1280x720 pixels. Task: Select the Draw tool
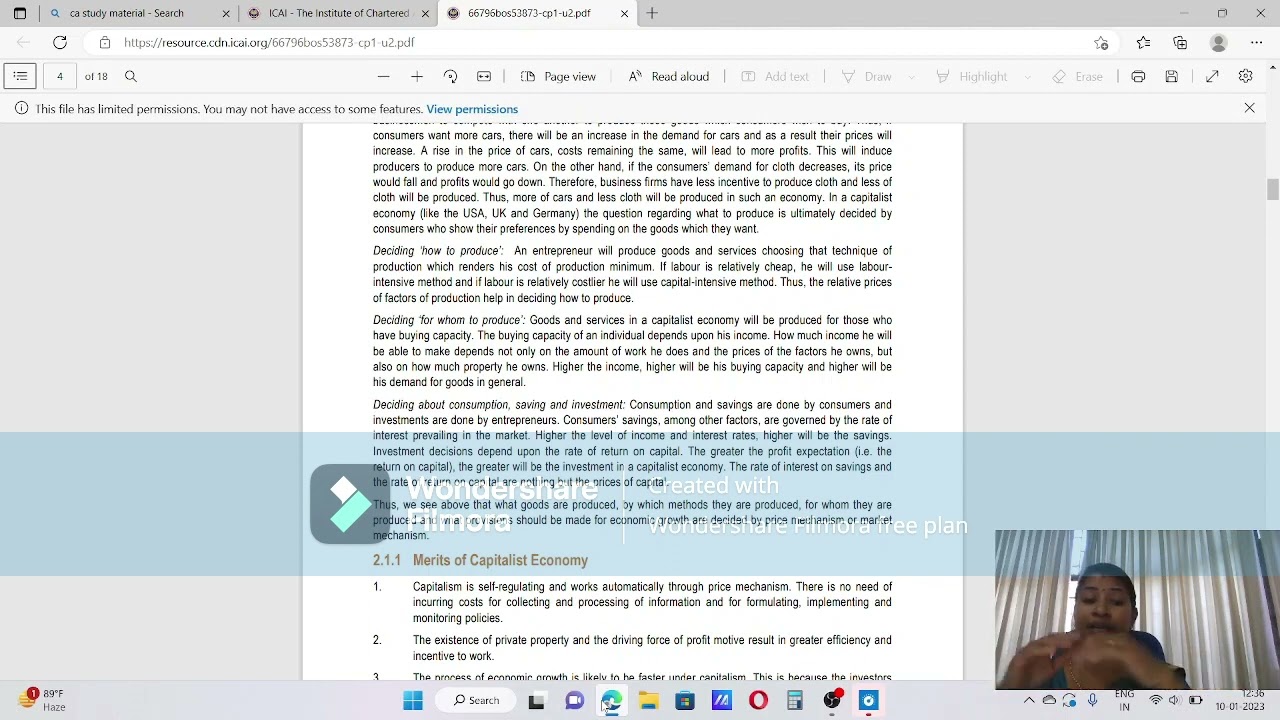coord(867,76)
